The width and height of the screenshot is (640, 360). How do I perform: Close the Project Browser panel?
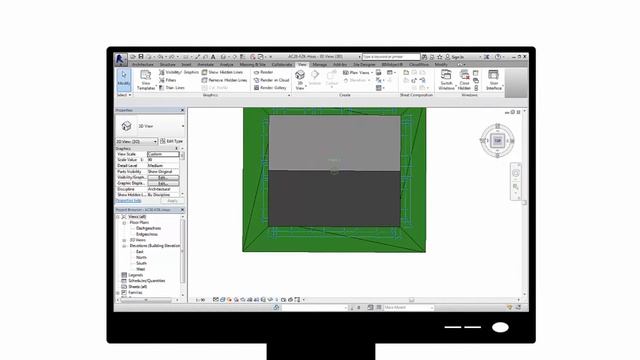182,210
